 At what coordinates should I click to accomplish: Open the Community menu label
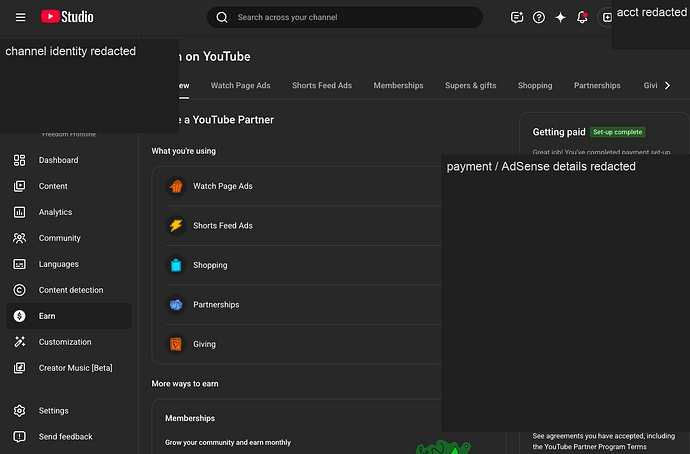point(59,238)
